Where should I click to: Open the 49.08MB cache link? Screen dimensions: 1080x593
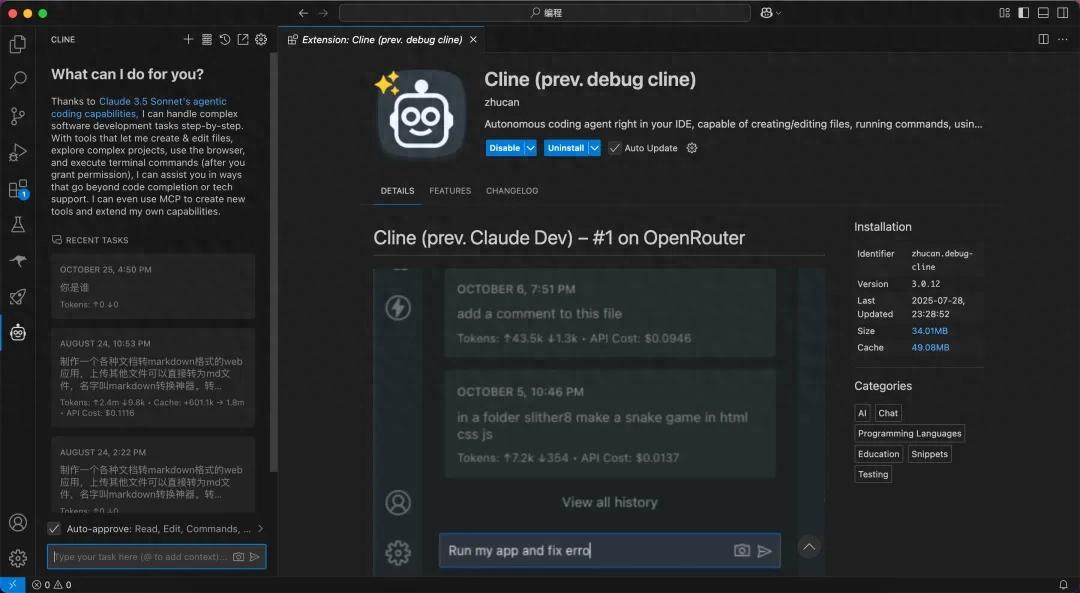930,347
